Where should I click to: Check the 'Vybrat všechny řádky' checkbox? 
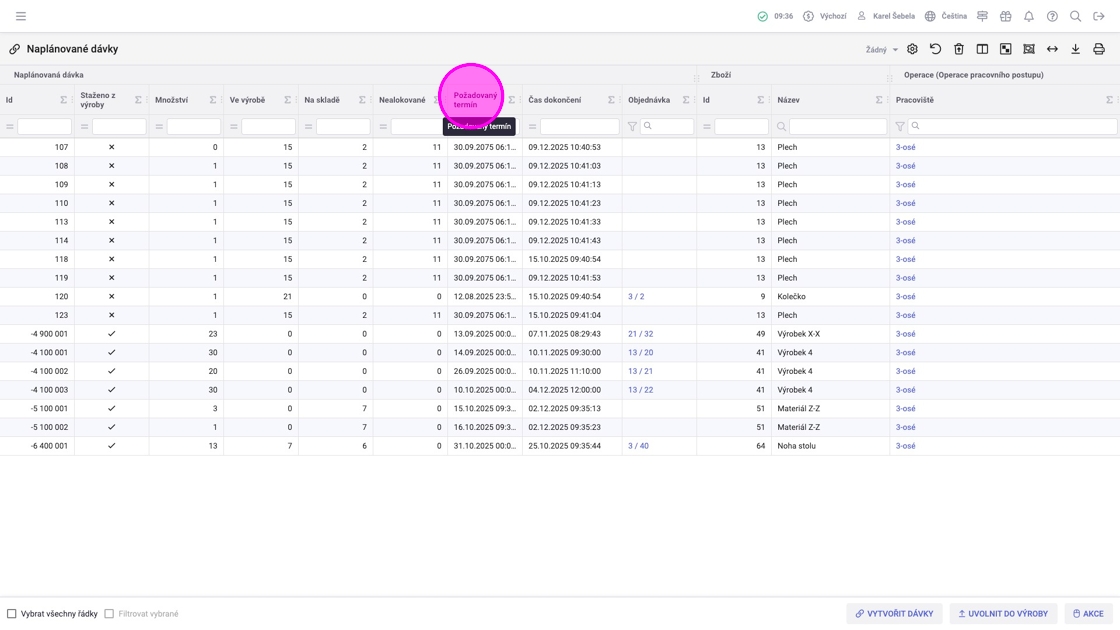point(12,614)
